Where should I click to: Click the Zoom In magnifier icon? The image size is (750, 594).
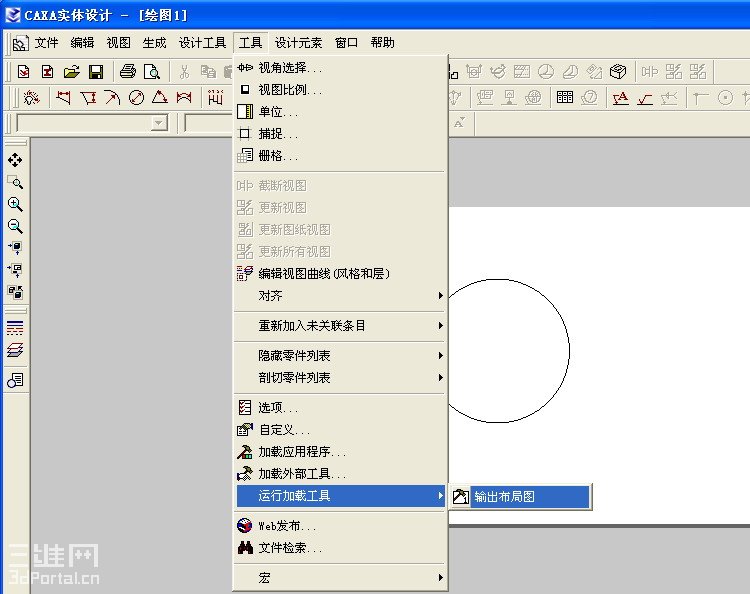tap(15, 204)
